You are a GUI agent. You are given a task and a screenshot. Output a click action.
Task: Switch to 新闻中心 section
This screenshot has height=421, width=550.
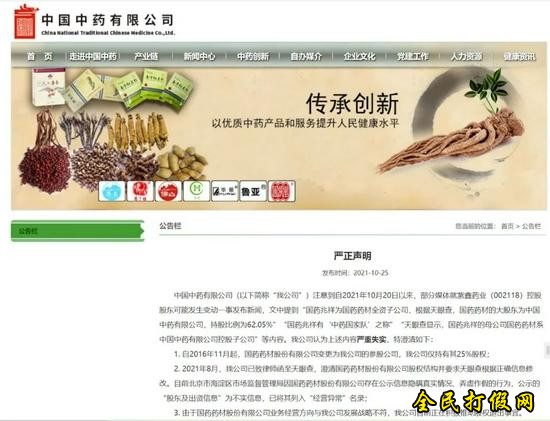pyautogui.click(x=200, y=56)
